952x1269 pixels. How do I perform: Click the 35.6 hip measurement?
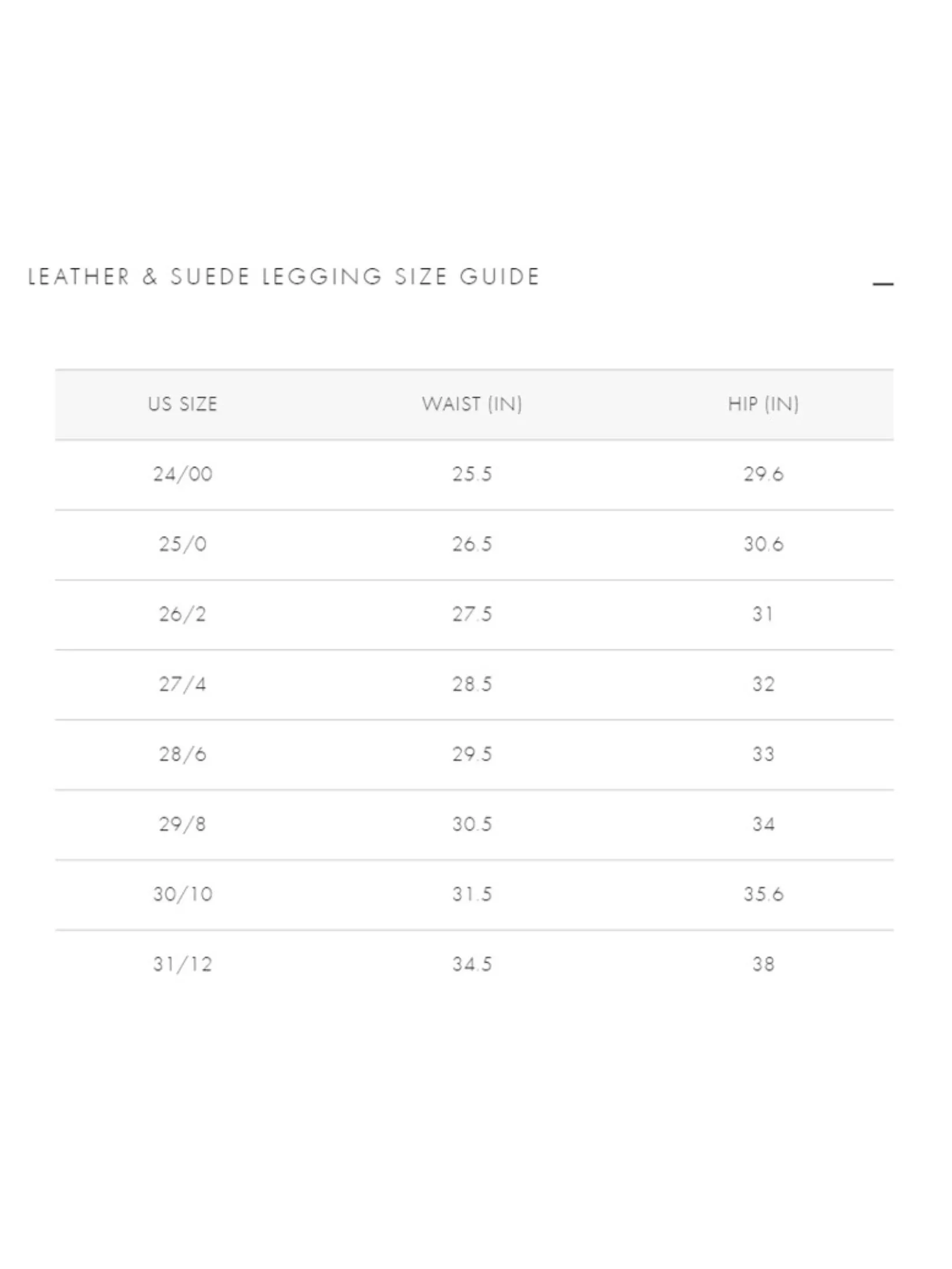coord(763,894)
